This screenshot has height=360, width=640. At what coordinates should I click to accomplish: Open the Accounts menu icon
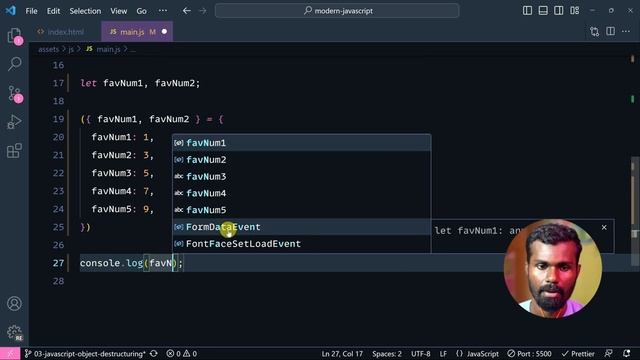(14, 304)
